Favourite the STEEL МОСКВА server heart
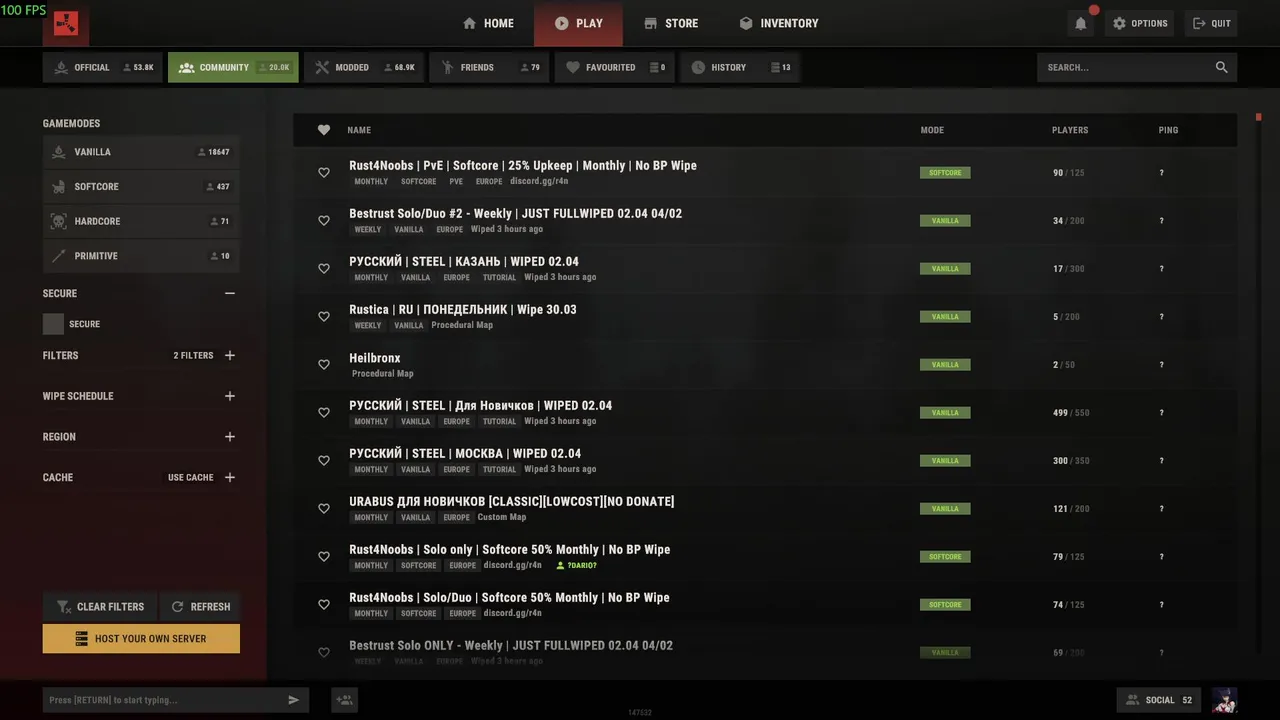The width and height of the screenshot is (1280, 720). (x=324, y=461)
